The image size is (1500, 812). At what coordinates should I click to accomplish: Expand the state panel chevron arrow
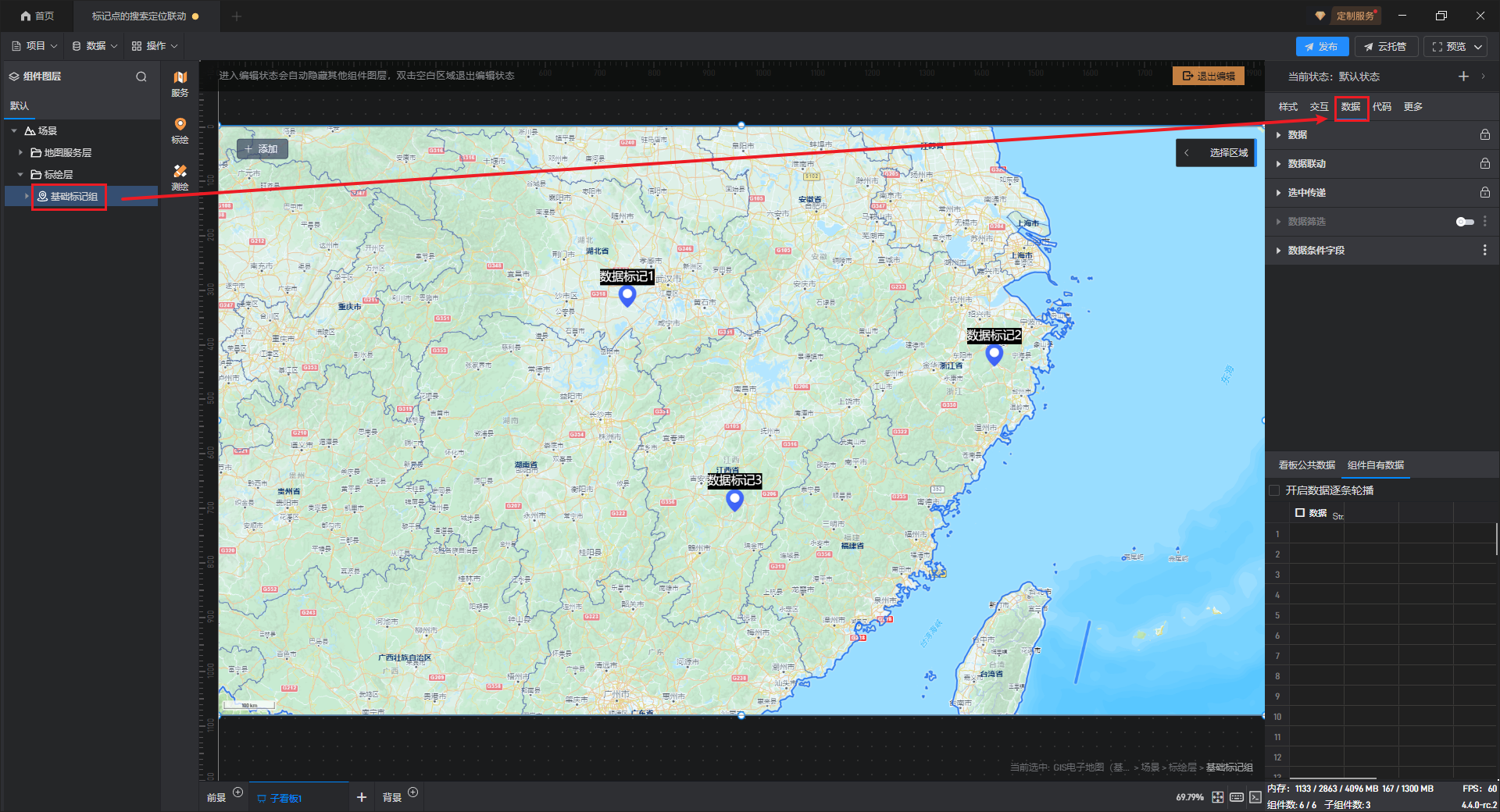click(x=1483, y=77)
